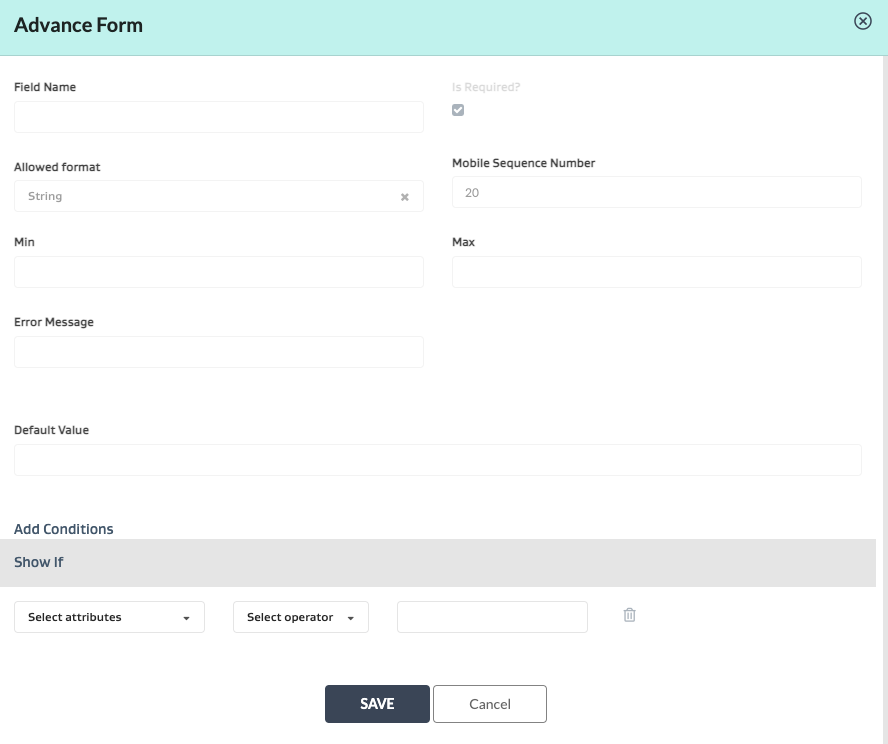Click the SAVE button
The height and width of the screenshot is (744, 888).
click(377, 704)
